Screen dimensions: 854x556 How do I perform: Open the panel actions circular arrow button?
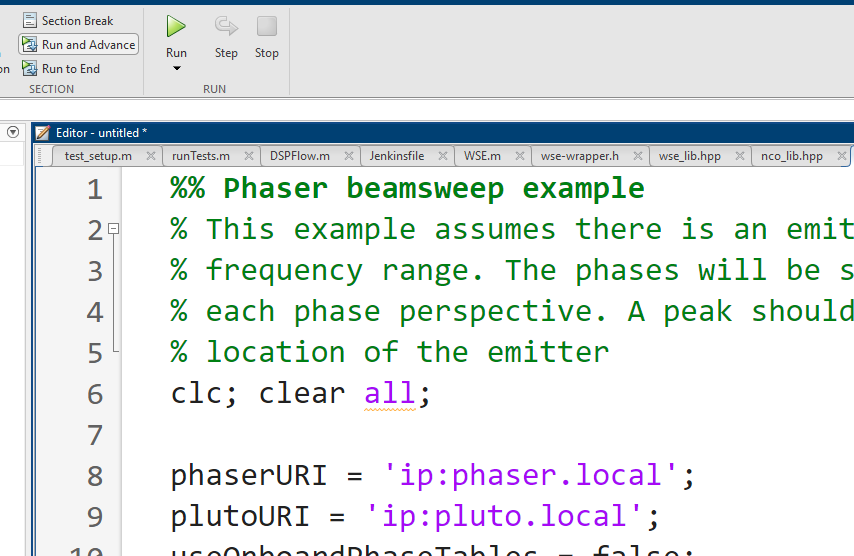point(13,132)
